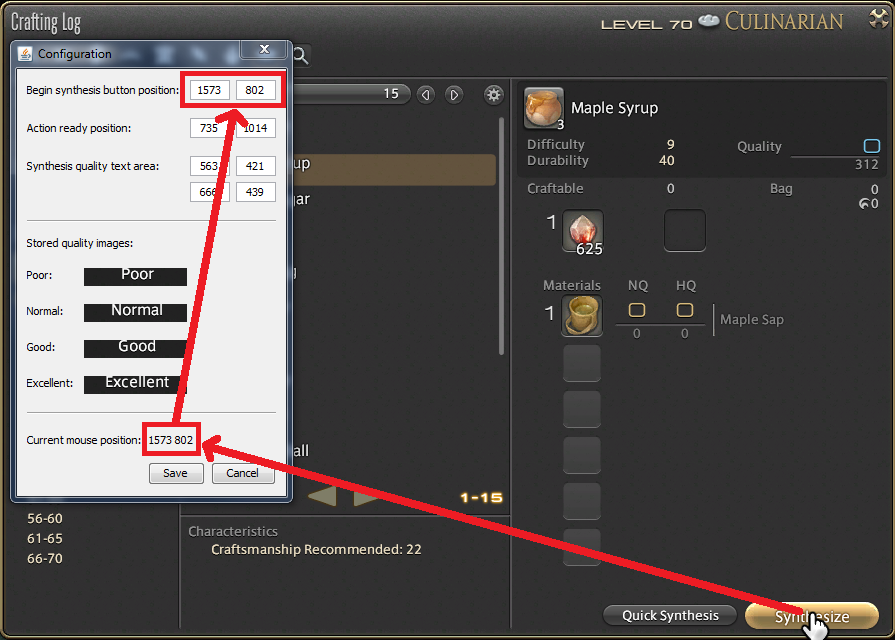Click the Maple Syrup recipe title
Screen dimensions: 895x640
[x=614, y=108]
